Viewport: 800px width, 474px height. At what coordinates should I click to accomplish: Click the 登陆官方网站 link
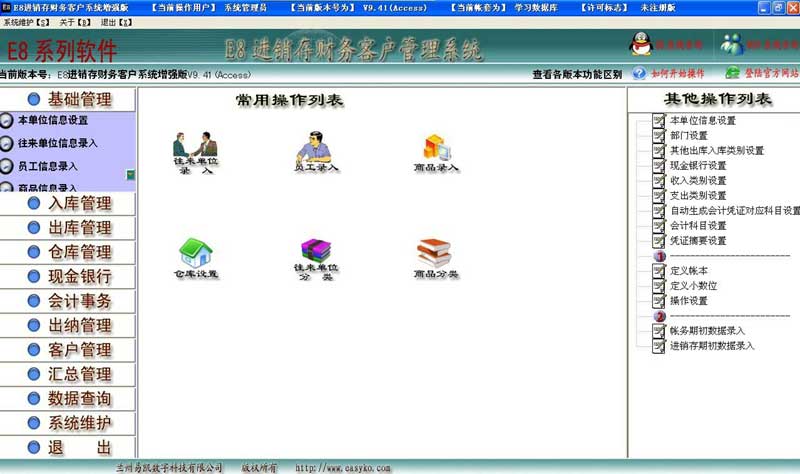click(771, 73)
